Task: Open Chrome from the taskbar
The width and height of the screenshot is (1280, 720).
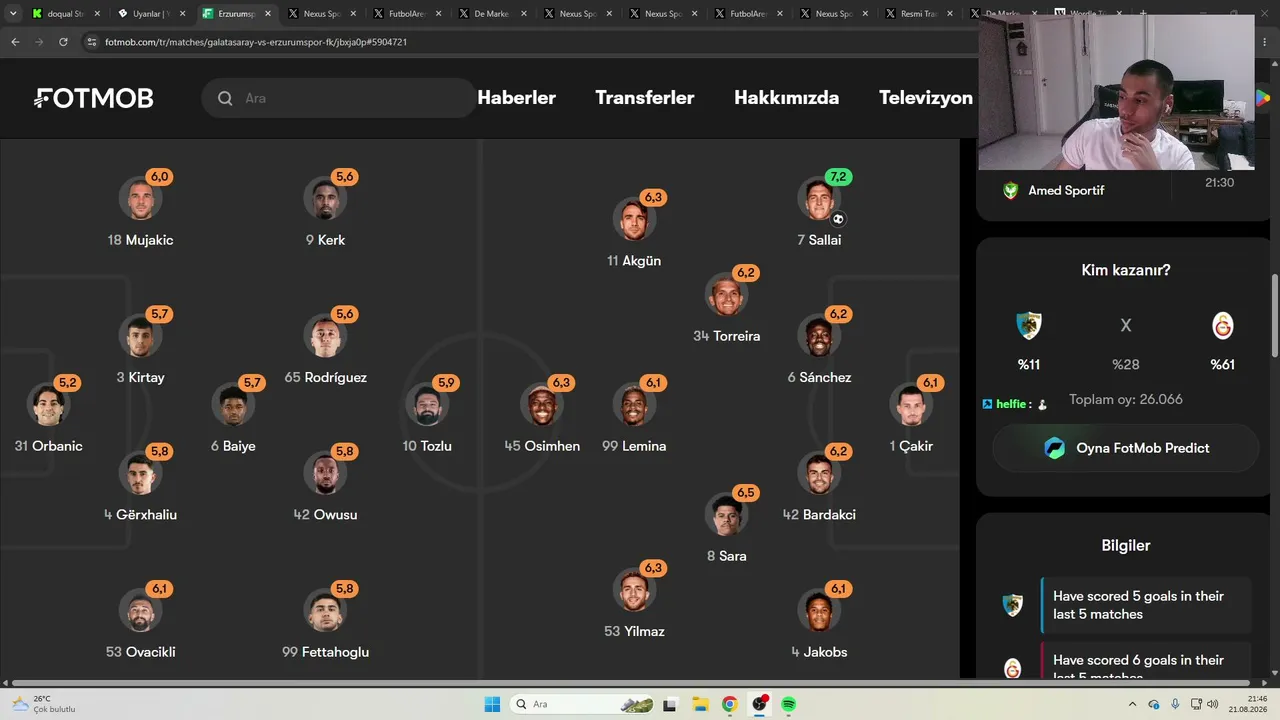Action: point(729,705)
